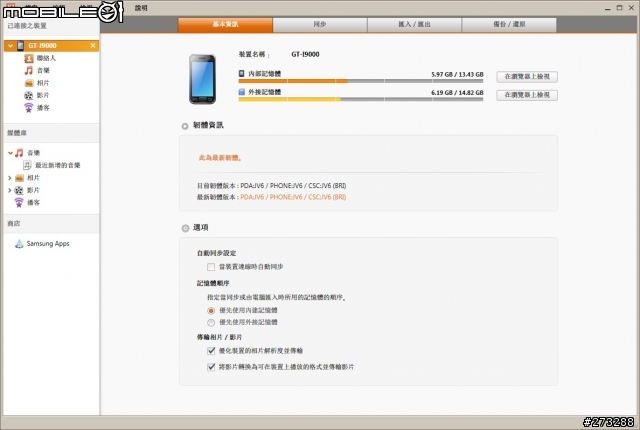This screenshot has height=430, width=640.
Task: Switch to the 基本資訊 tab
Action: point(225,24)
